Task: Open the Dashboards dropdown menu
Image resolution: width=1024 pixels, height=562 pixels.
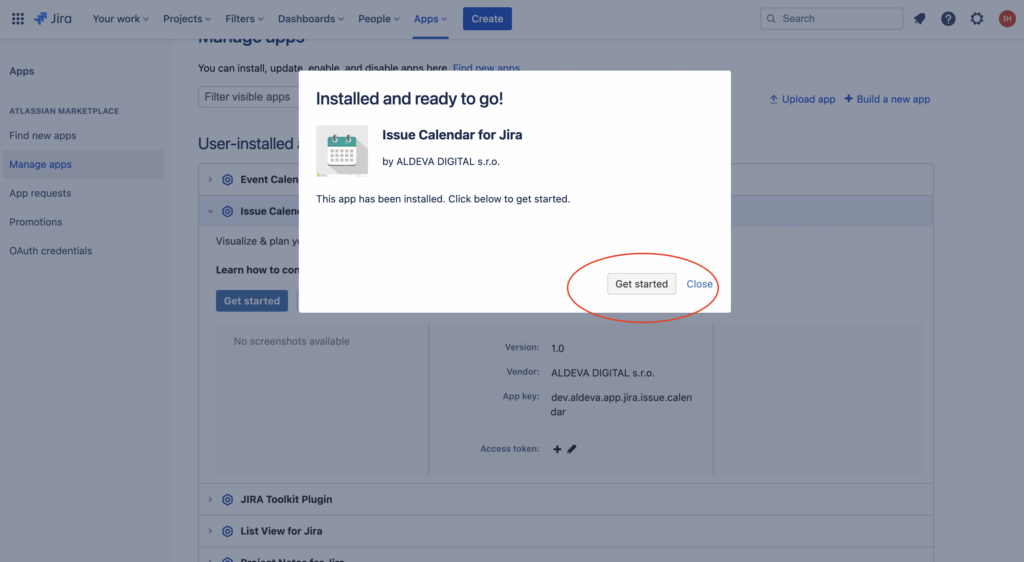Action: 310,19
